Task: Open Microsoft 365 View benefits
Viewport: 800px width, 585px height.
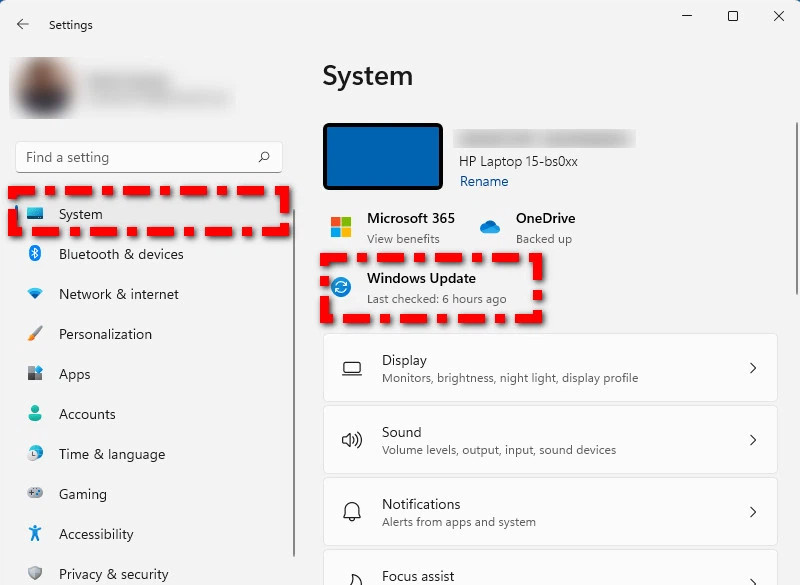Action: pos(392,228)
